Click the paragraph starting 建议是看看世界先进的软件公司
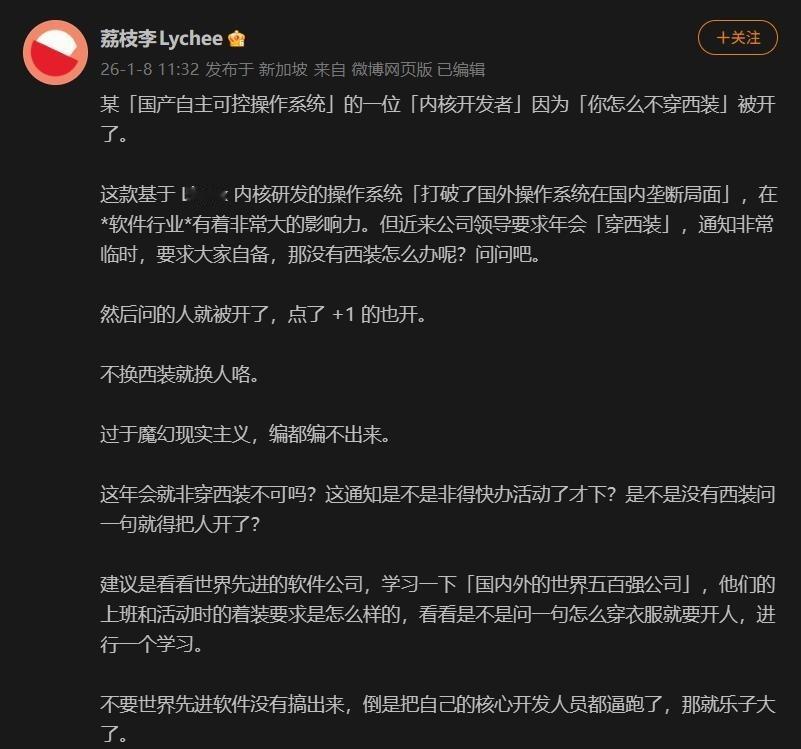 (438, 615)
